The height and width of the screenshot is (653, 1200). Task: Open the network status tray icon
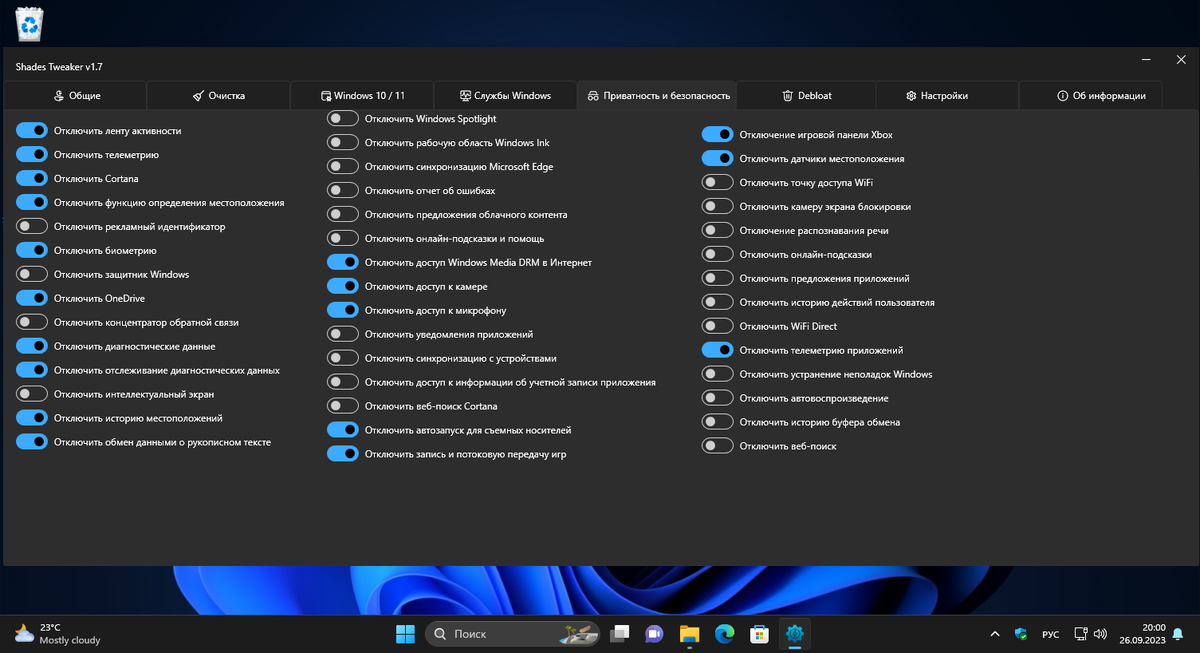[x=1080, y=634]
